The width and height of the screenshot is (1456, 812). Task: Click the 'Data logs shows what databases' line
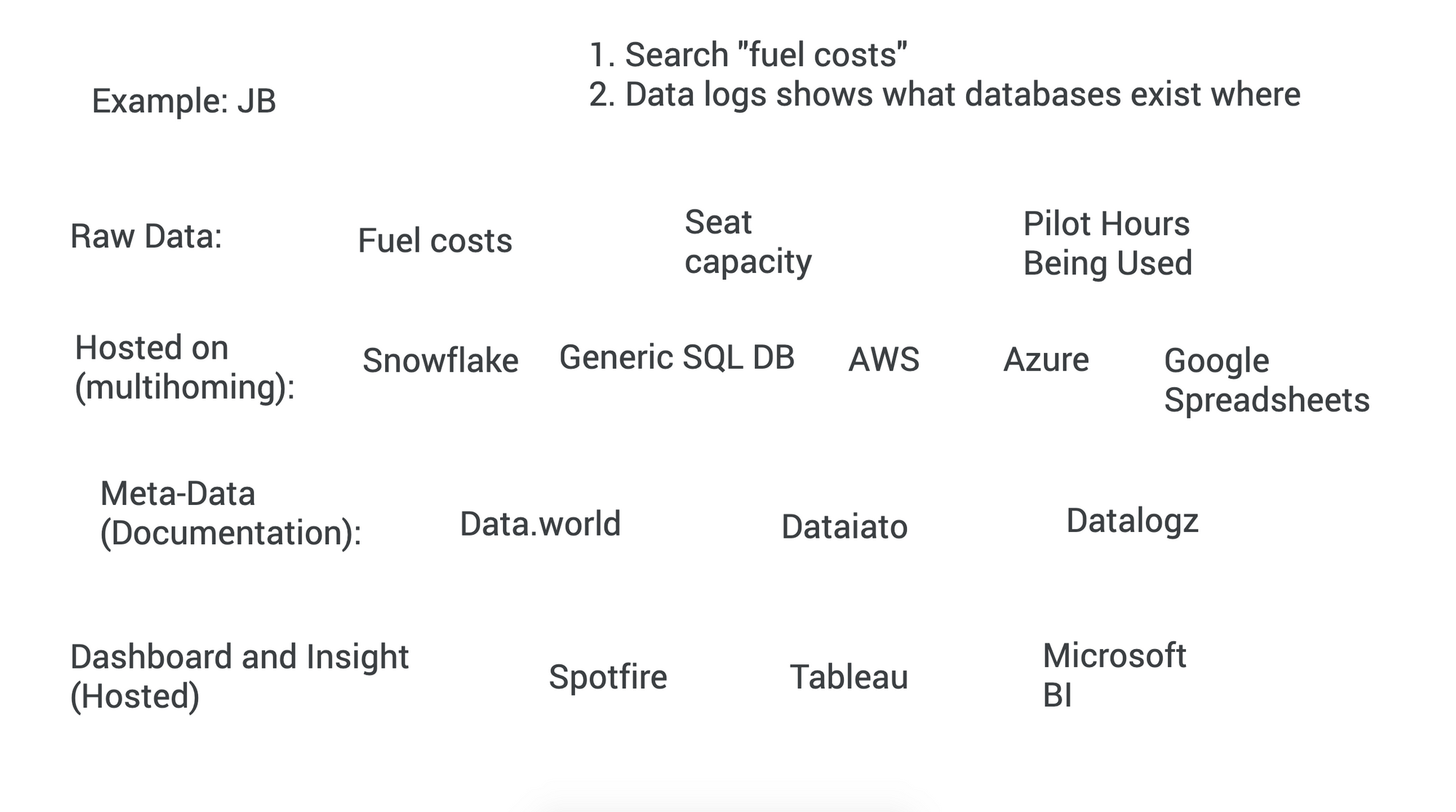[x=944, y=95]
